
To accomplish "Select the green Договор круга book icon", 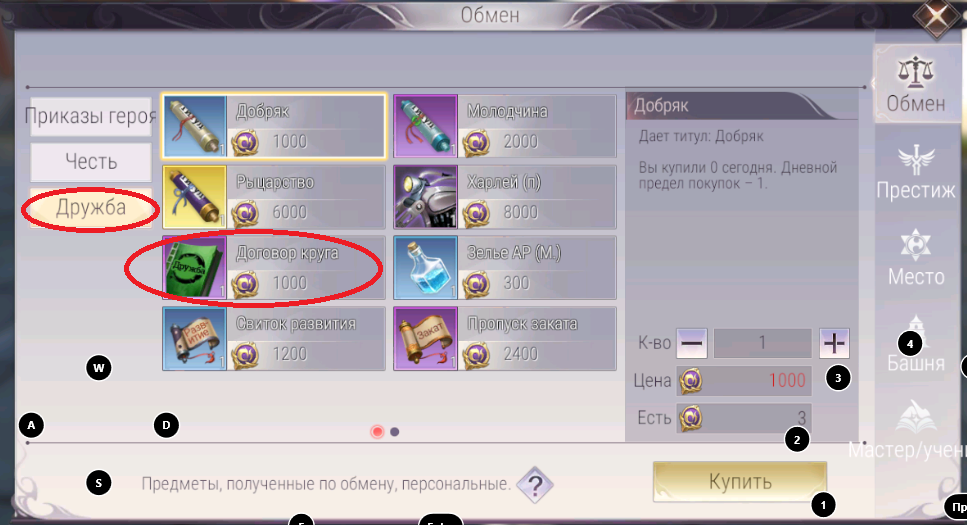I will pyautogui.click(x=195, y=268).
